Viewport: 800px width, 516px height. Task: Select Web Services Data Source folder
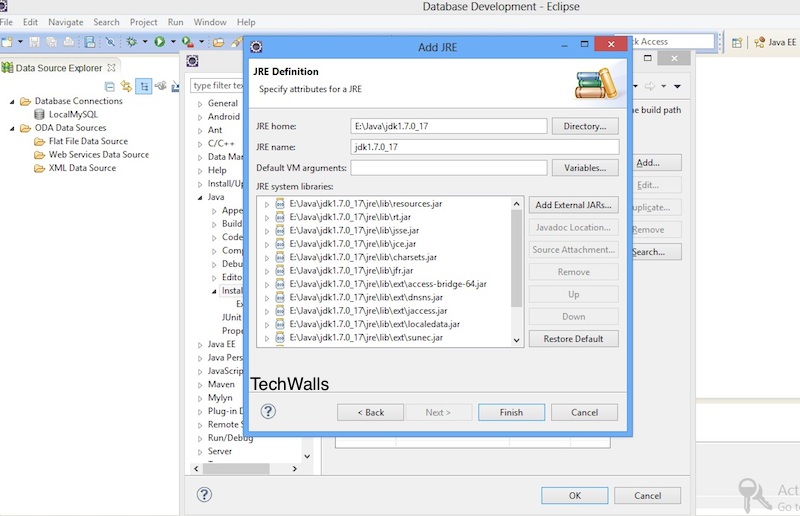[x=98, y=154]
